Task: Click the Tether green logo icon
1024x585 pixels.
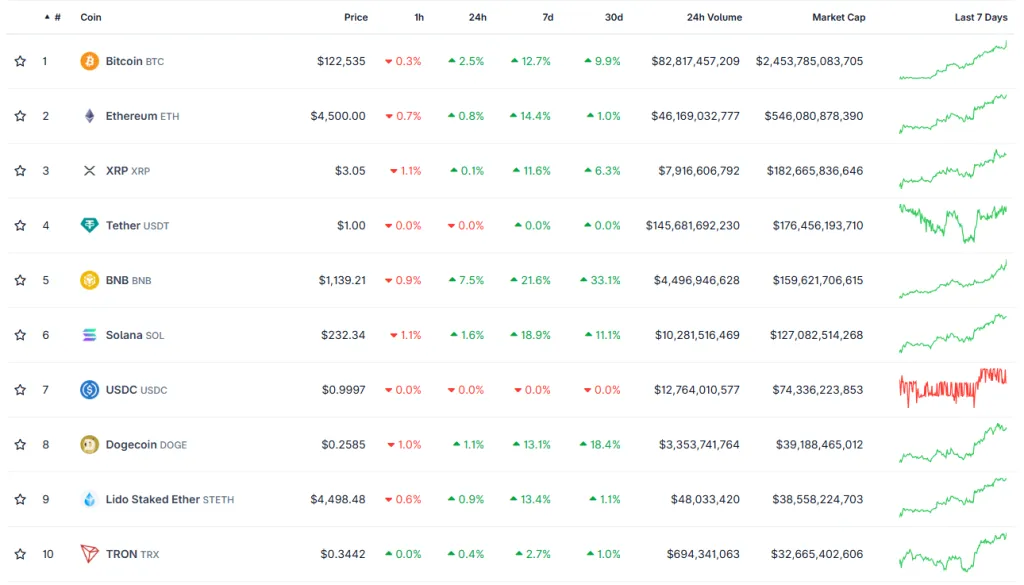Action: 90,225
